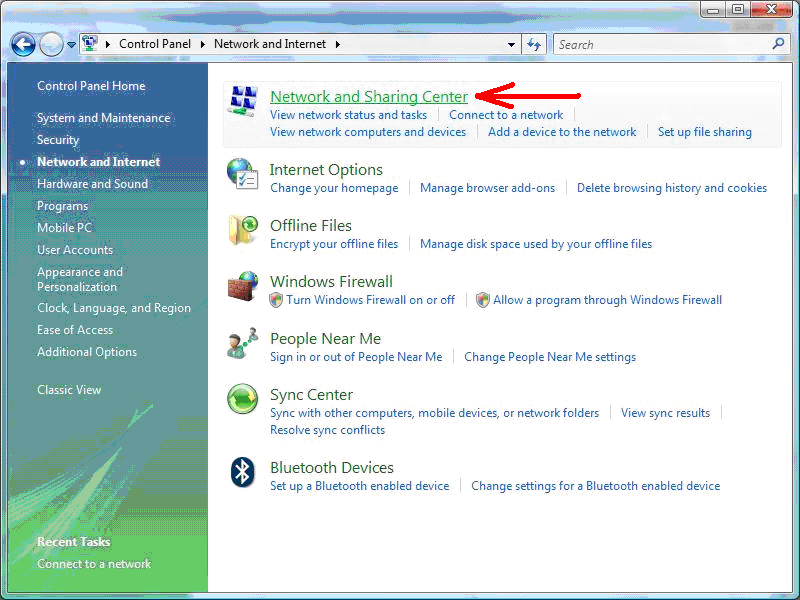Open Internet Options heading
The height and width of the screenshot is (600, 800).
[x=326, y=169]
